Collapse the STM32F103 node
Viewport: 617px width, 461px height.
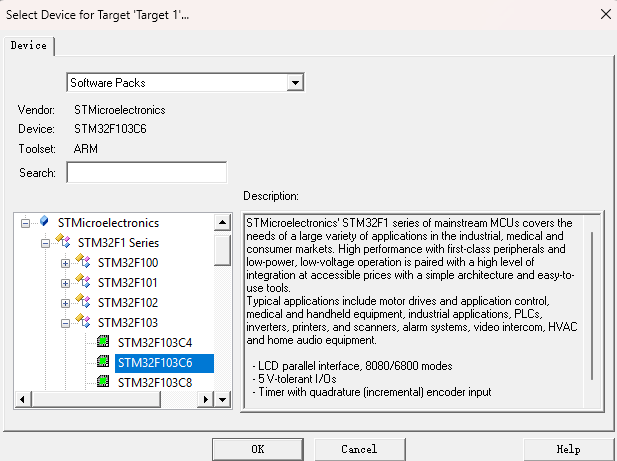65,324
